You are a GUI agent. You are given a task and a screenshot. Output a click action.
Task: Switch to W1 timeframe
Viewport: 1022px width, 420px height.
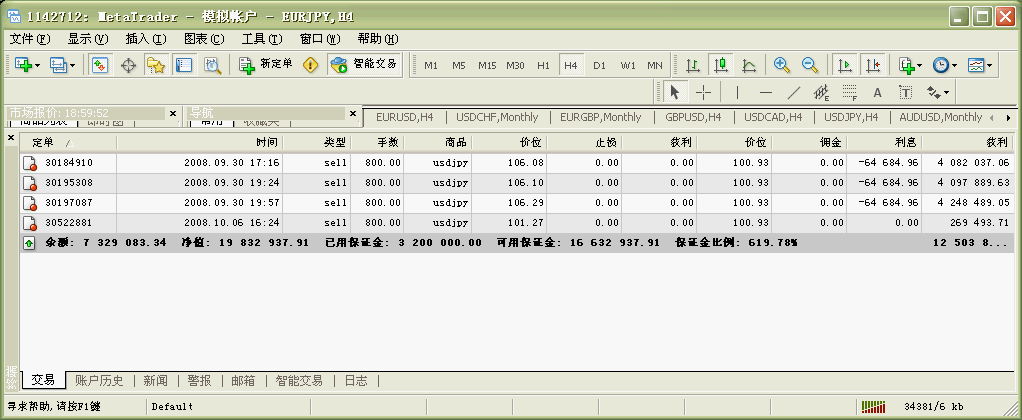click(x=628, y=65)
